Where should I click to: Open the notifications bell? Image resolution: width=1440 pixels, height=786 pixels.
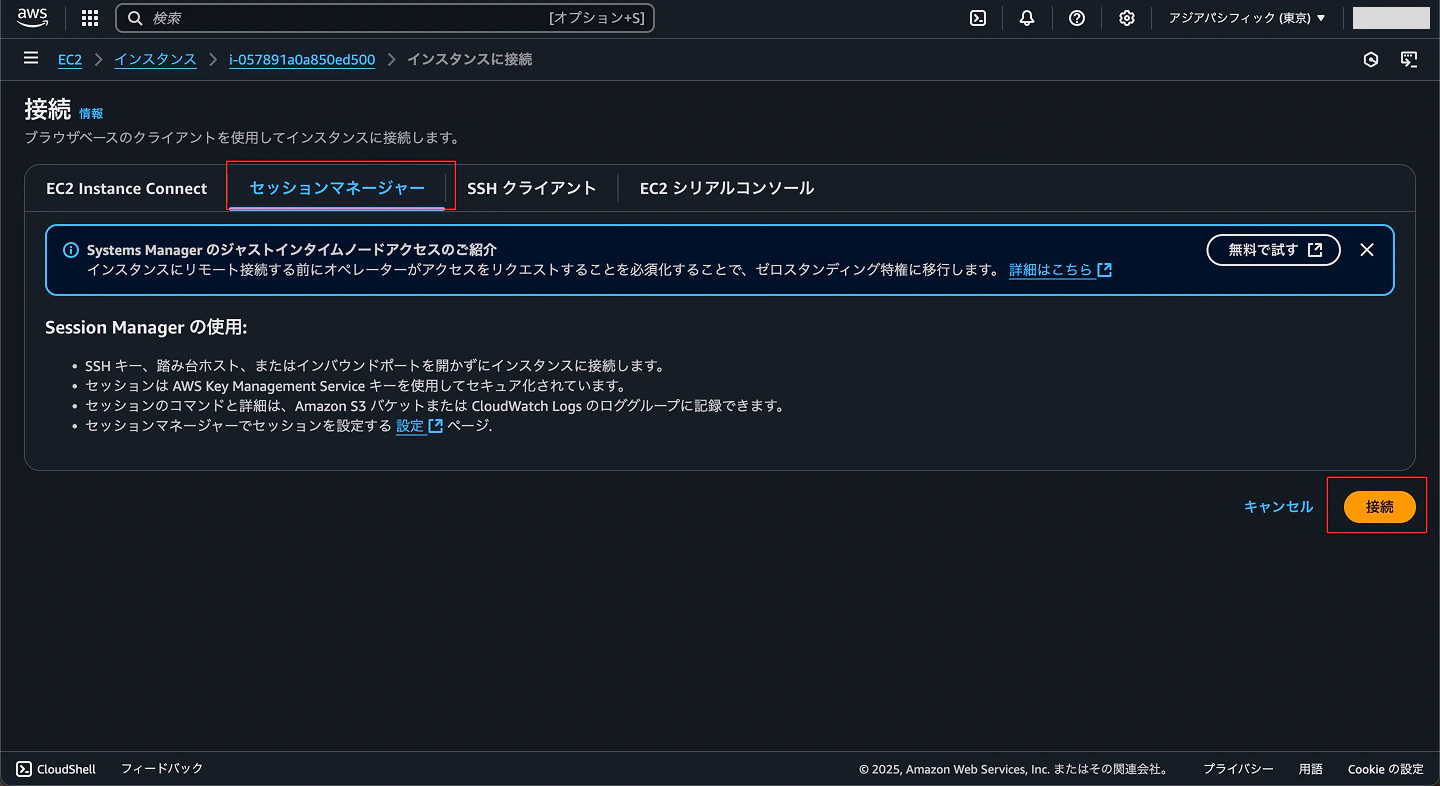(x=1027, y=17)
